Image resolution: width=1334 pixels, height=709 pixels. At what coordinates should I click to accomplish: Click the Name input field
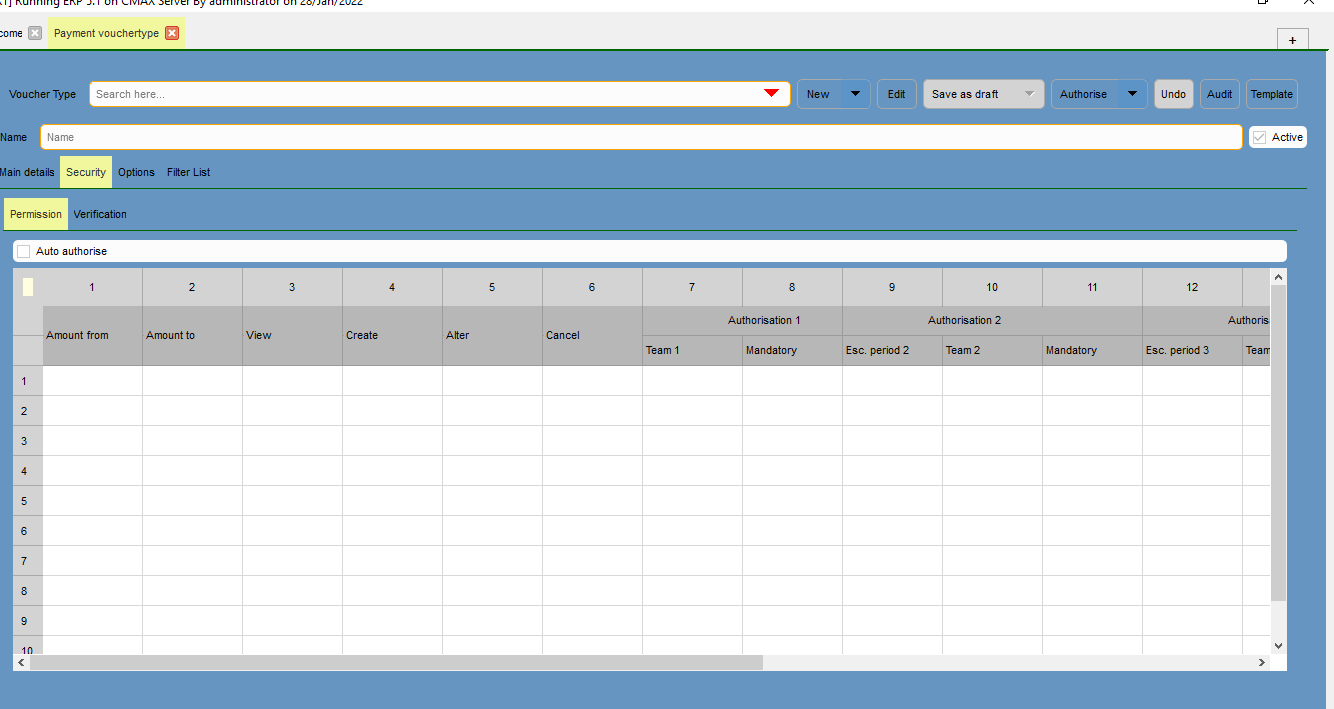point(642,137)
